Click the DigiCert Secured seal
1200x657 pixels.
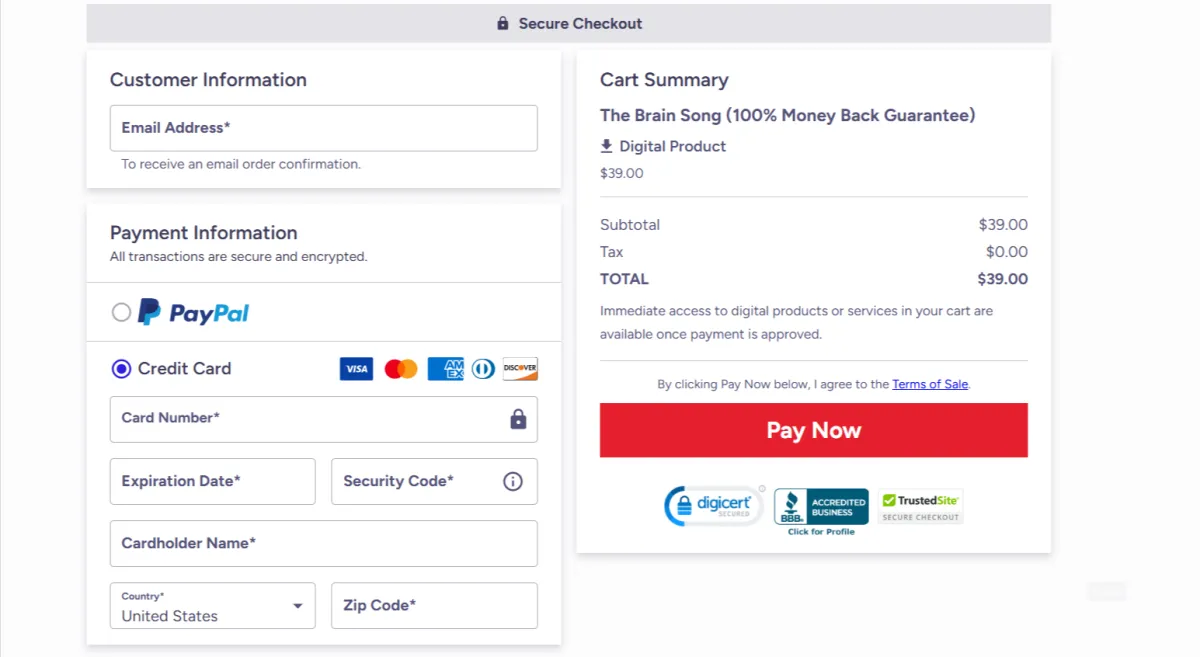(714, 506)
